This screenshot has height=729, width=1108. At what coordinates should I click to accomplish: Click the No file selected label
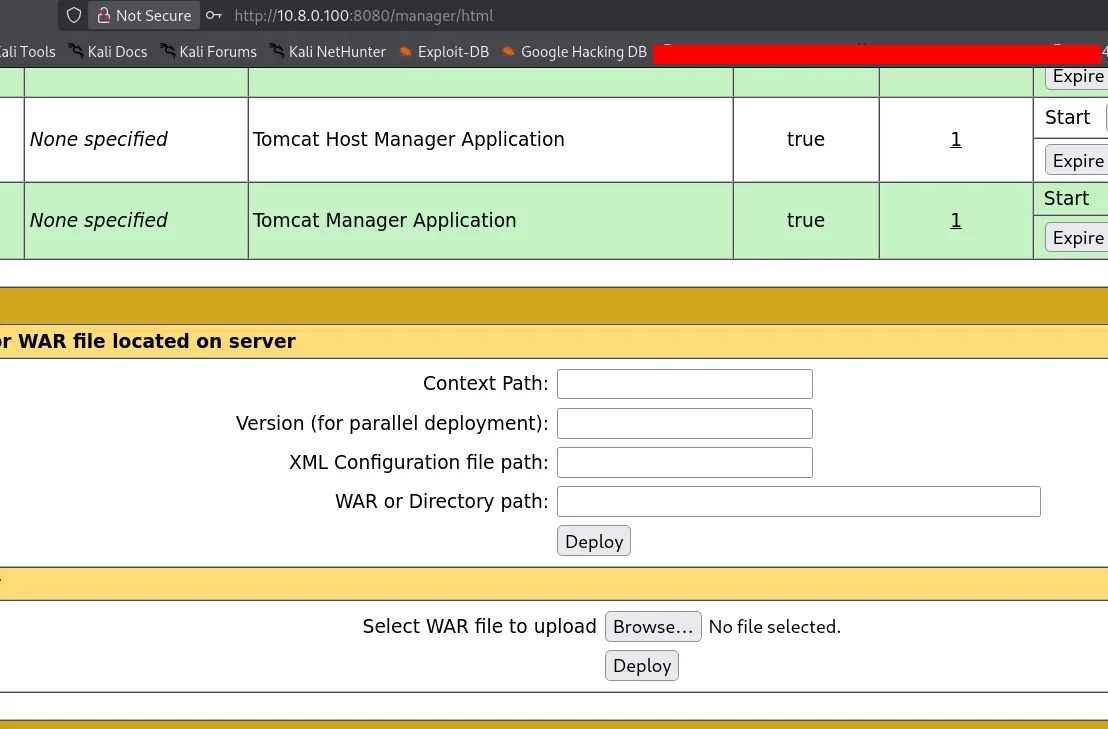[x=774, y=627]
